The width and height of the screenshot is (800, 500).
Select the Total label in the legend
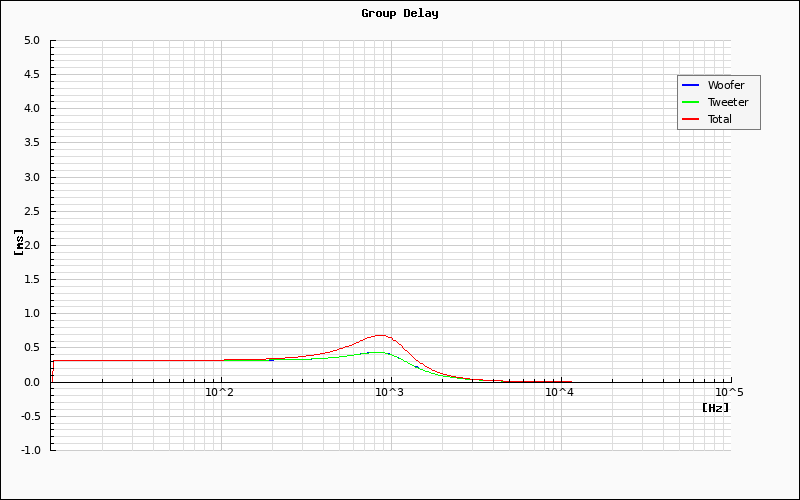click(720, 119)
